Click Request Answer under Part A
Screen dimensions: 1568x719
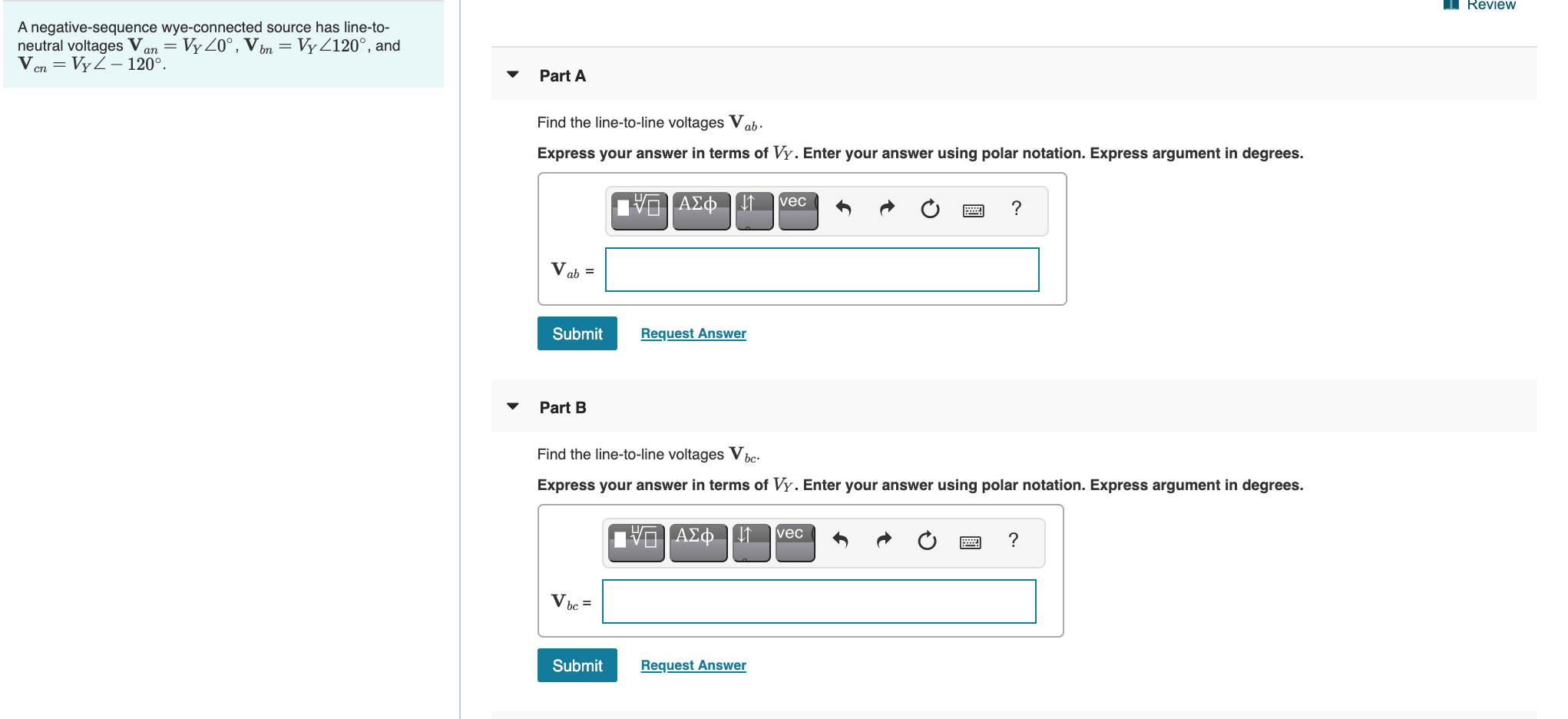(x=692, y=333)
